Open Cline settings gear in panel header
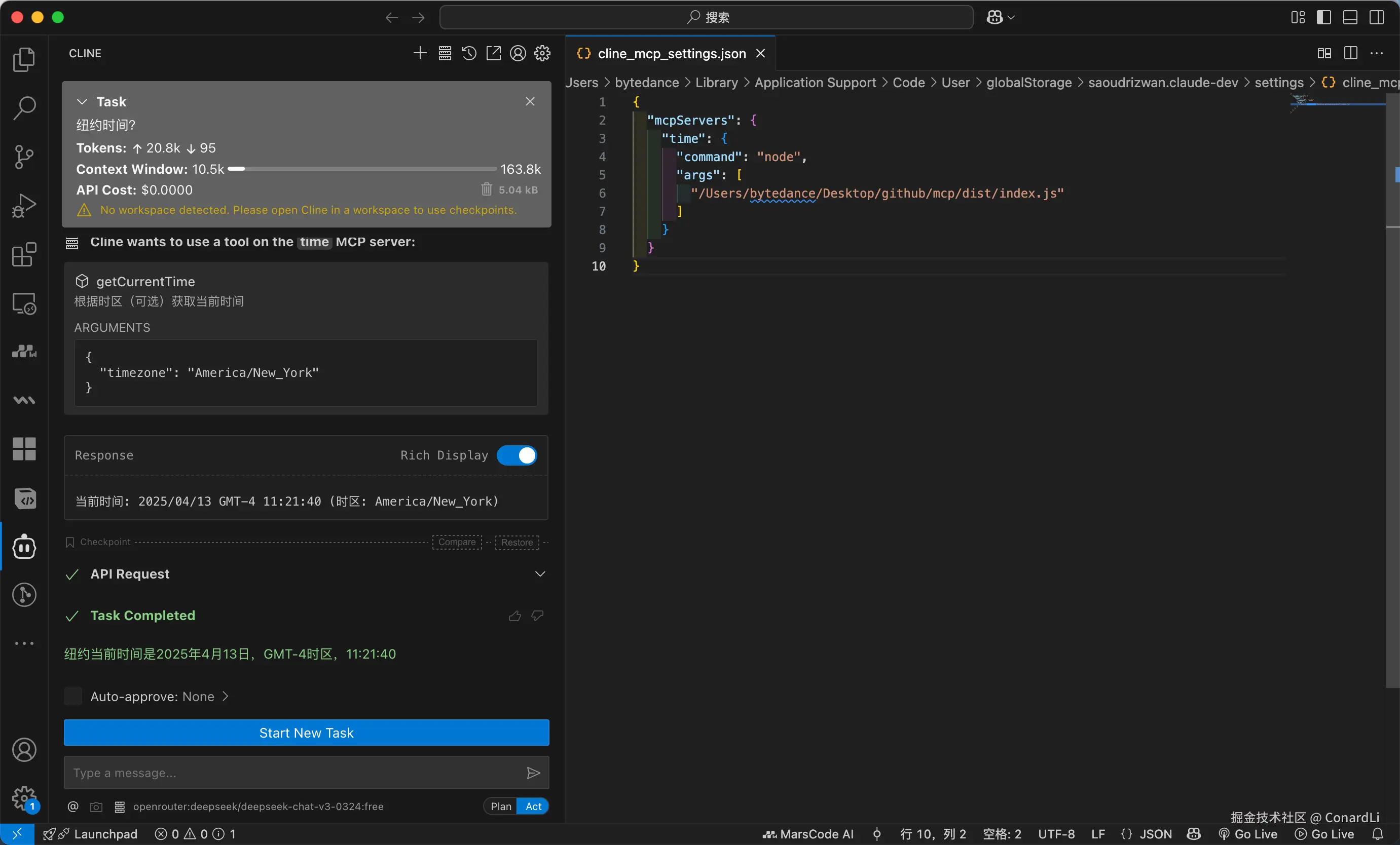This screenshot has height=845, width=1400. (x=542, y=53)
